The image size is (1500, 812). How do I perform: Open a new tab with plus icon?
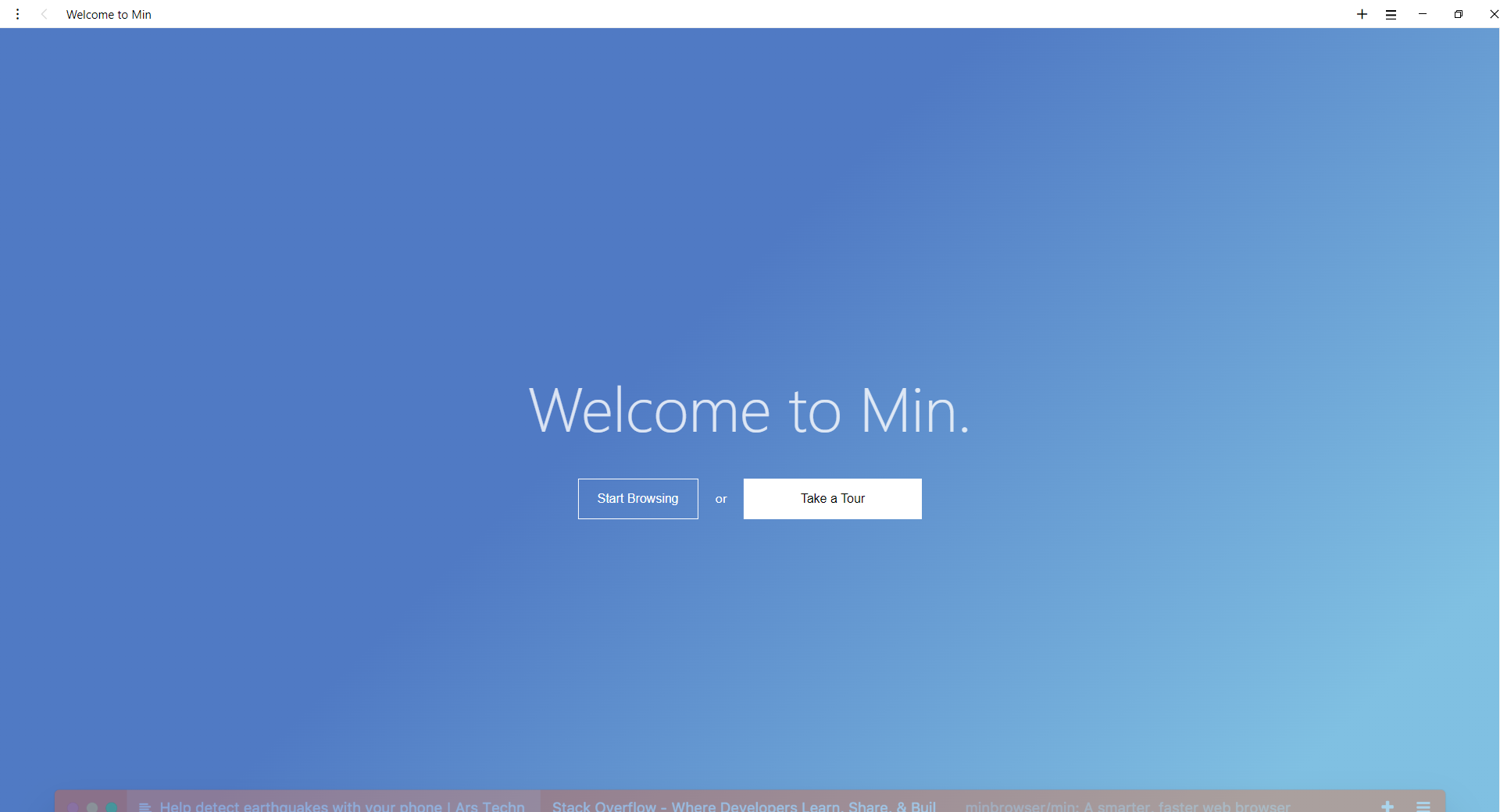coord(1362,14)
